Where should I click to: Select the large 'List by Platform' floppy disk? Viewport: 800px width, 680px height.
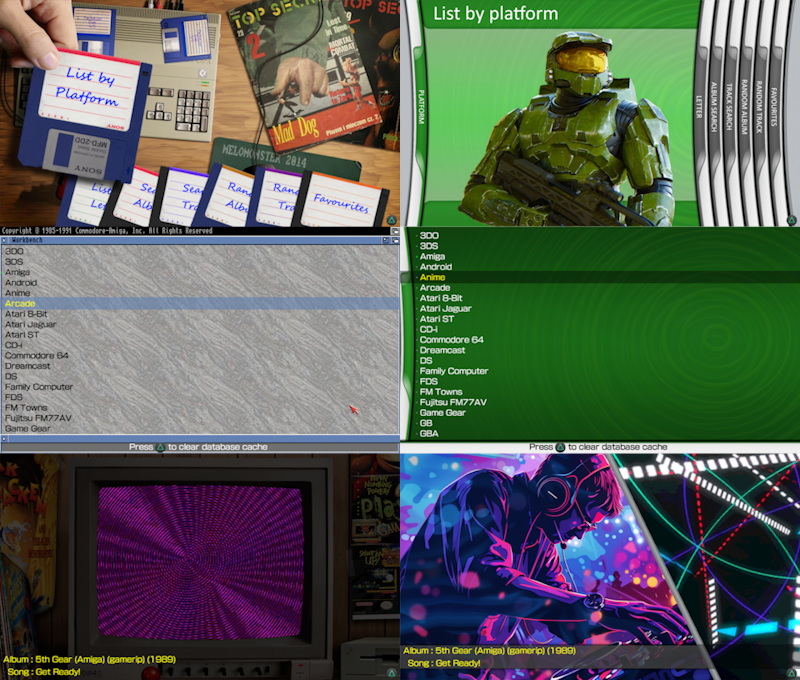(x=84, y=113)
